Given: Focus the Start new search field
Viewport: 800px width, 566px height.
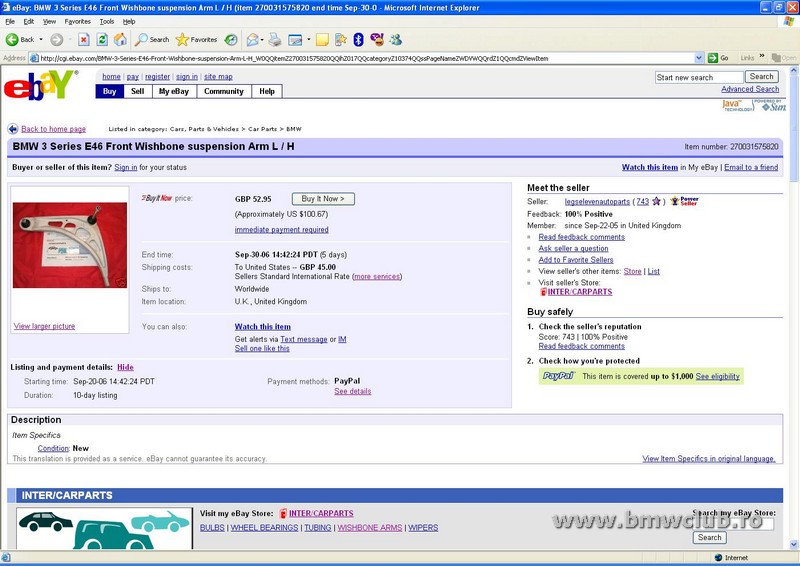Looking at the screenshot, I should click(699, 77).
